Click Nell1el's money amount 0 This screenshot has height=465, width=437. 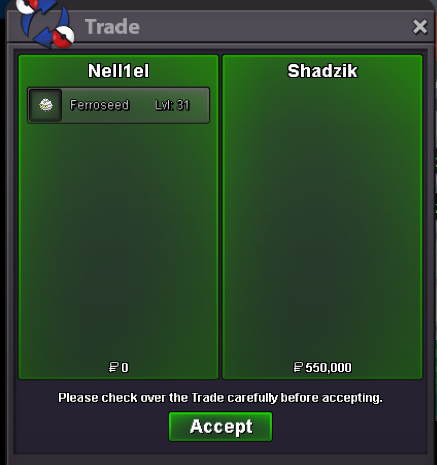125,368
